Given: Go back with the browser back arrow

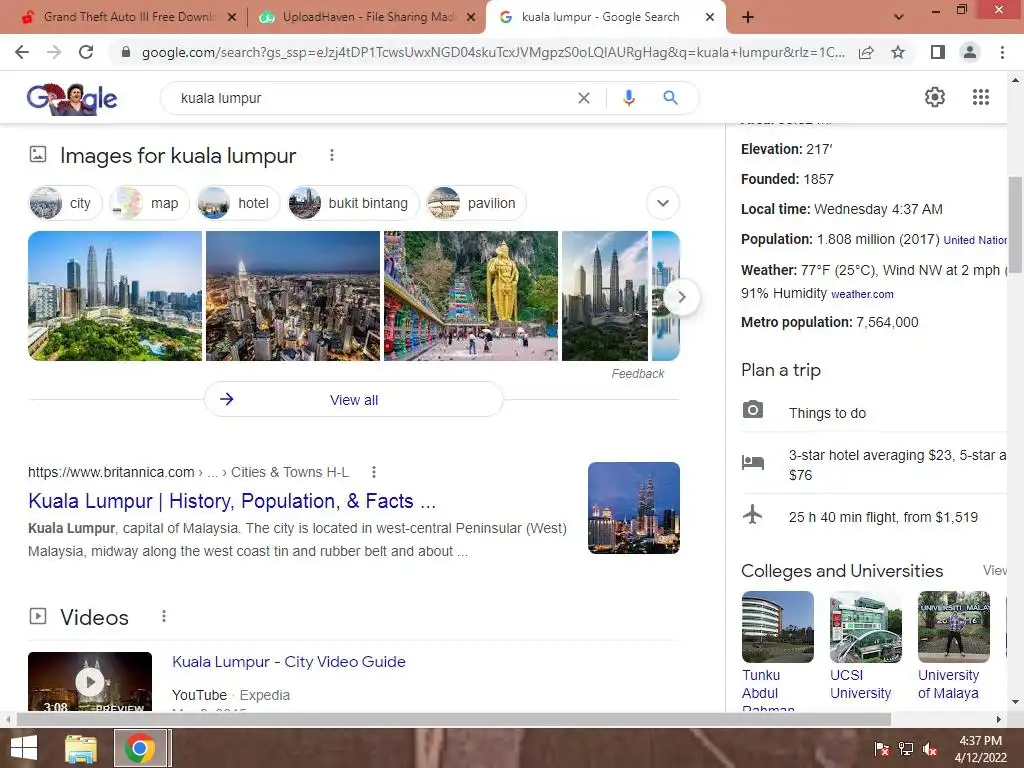Looking at the screenshot, I should tap(22, 52).
